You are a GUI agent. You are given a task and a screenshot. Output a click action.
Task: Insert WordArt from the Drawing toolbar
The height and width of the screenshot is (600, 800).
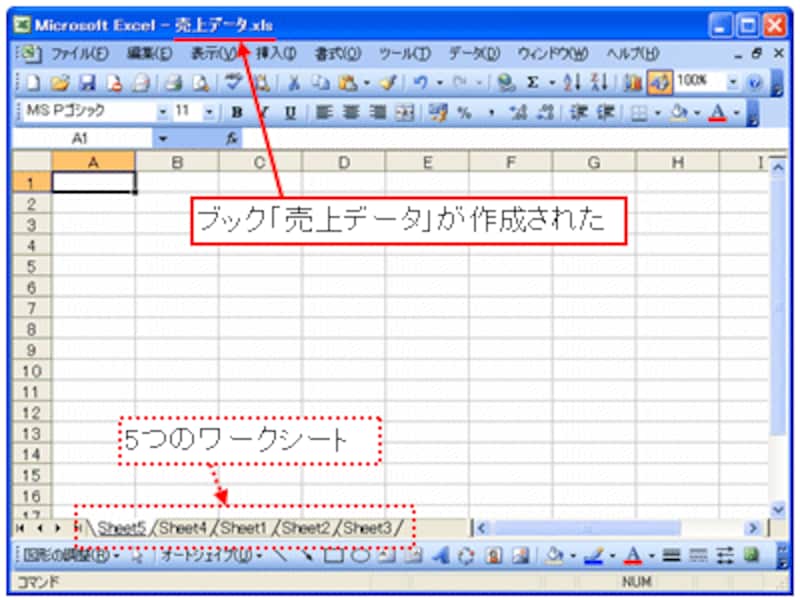441,556
